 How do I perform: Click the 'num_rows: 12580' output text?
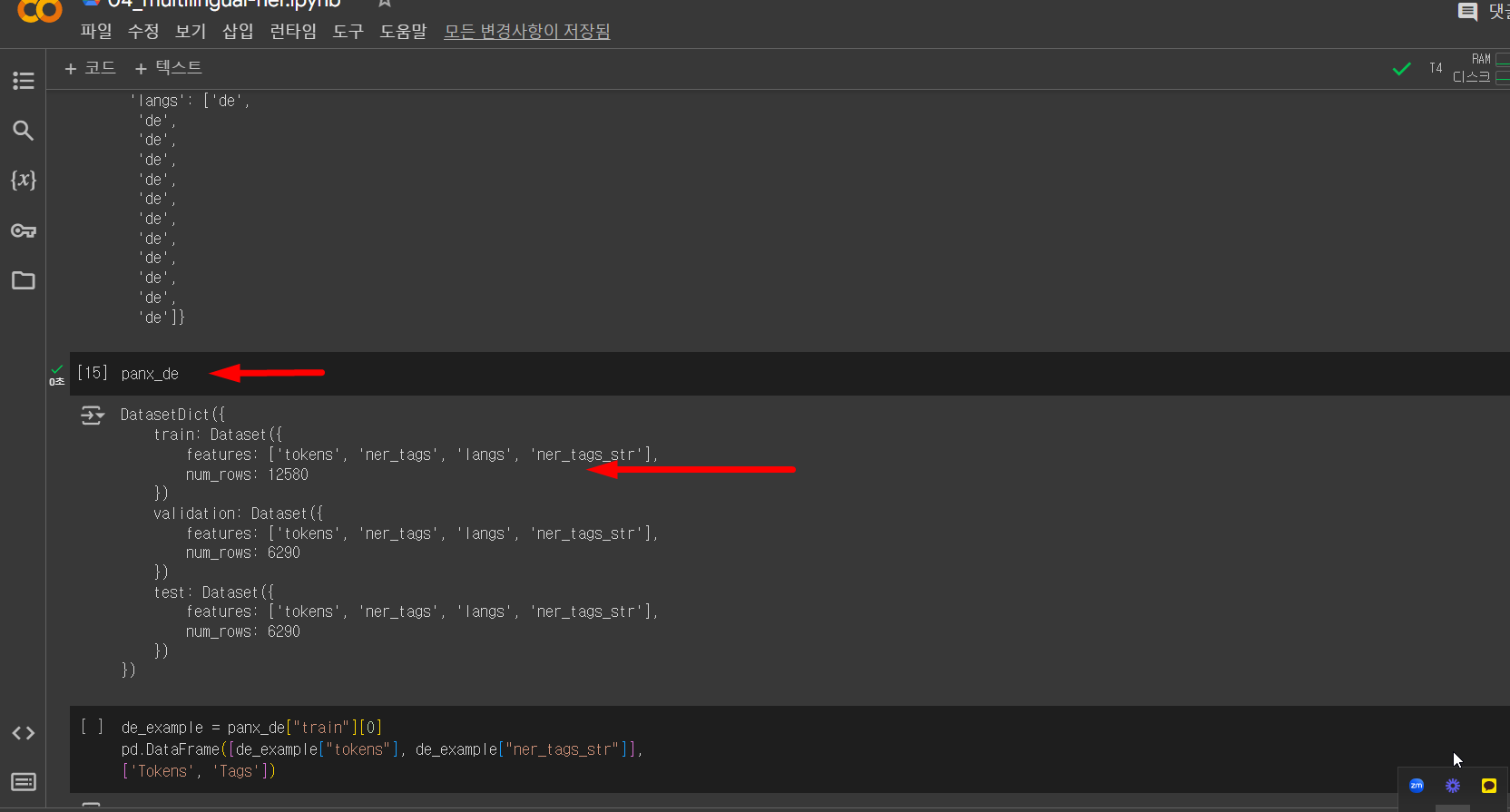(247, 474)
